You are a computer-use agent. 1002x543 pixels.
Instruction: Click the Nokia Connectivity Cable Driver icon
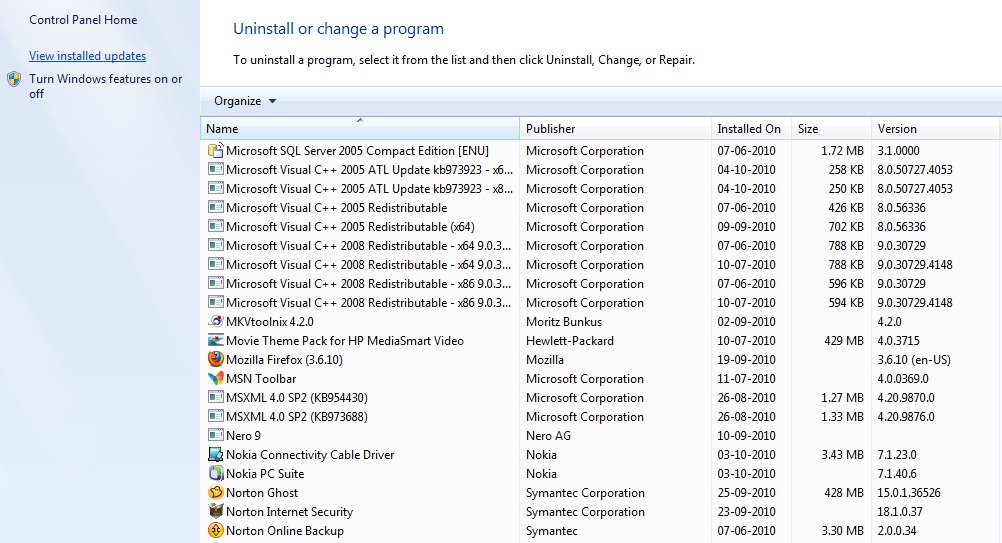point(215,455)
